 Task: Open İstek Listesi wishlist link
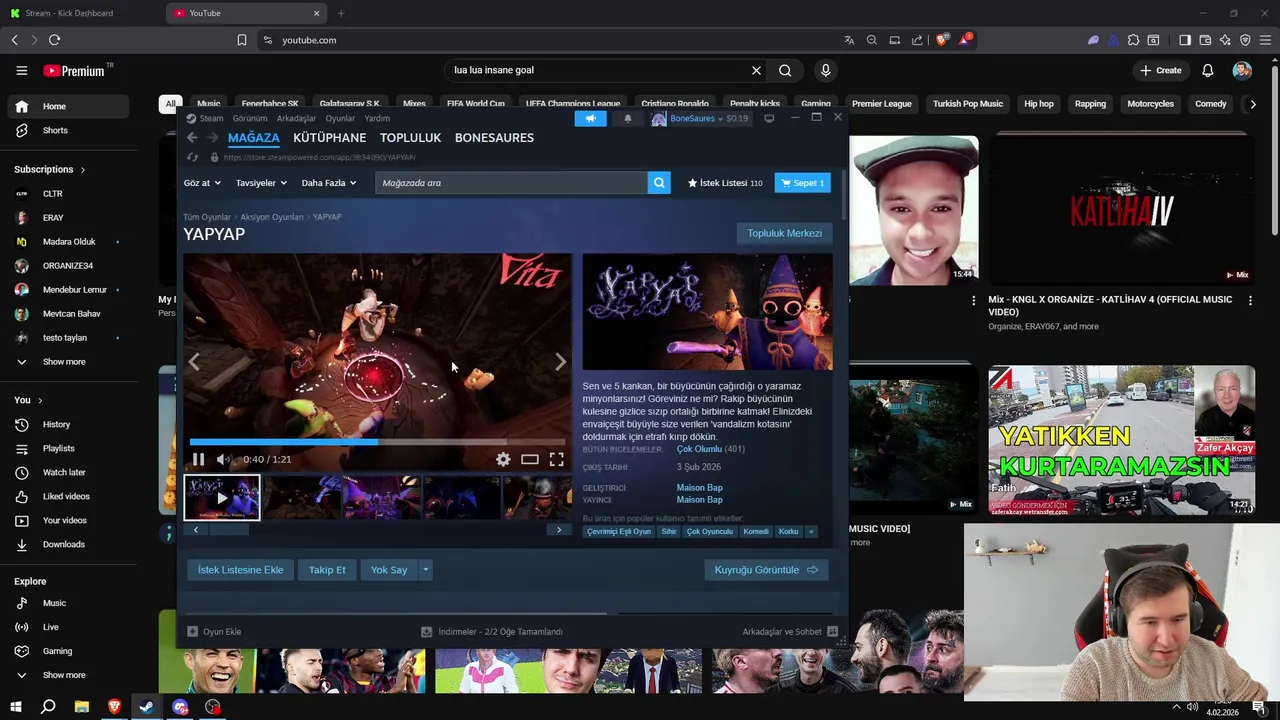coord(725,183)
